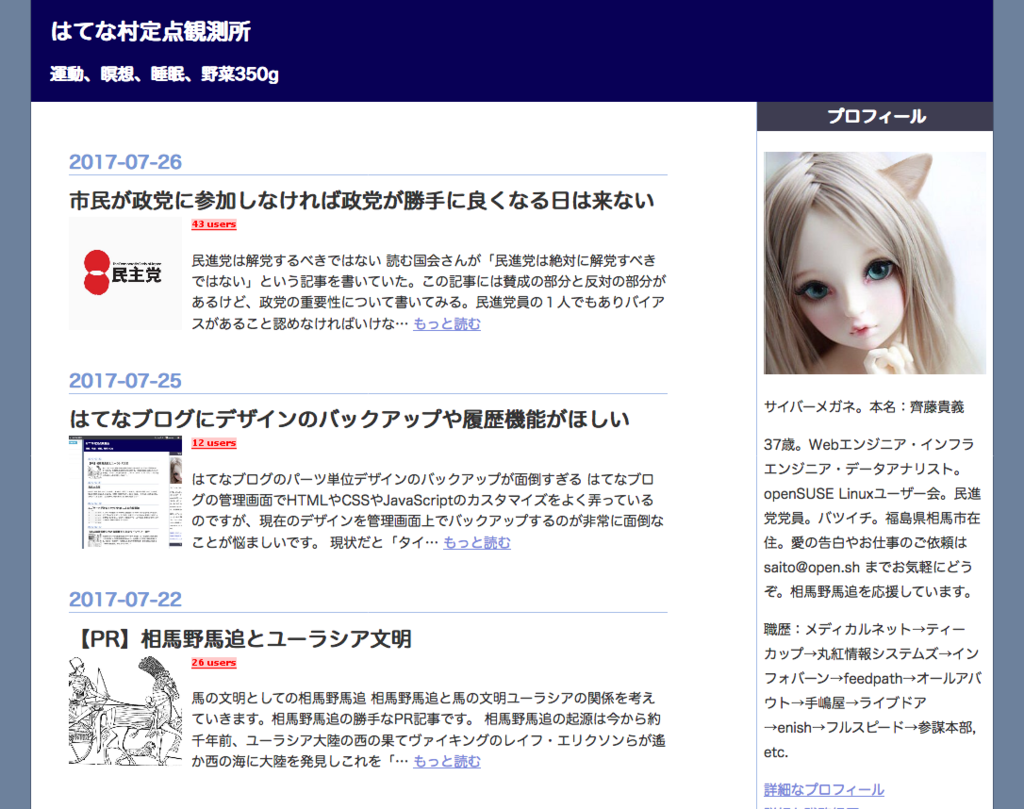Click the 民主党 logo thumbnail

coord(125,271)
